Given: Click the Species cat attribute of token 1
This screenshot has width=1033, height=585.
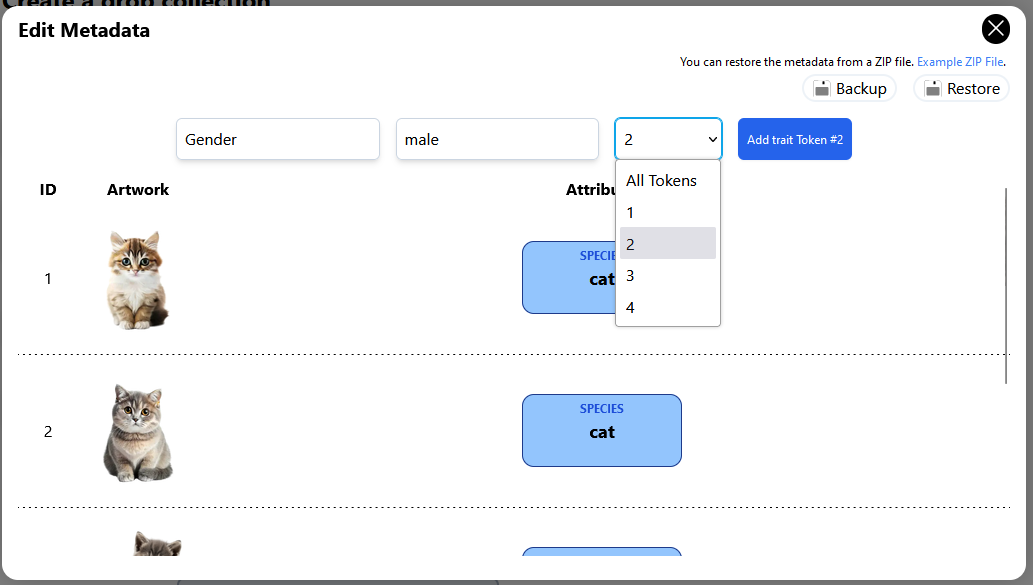Looking at the screenshot, I should click(568, 278).
